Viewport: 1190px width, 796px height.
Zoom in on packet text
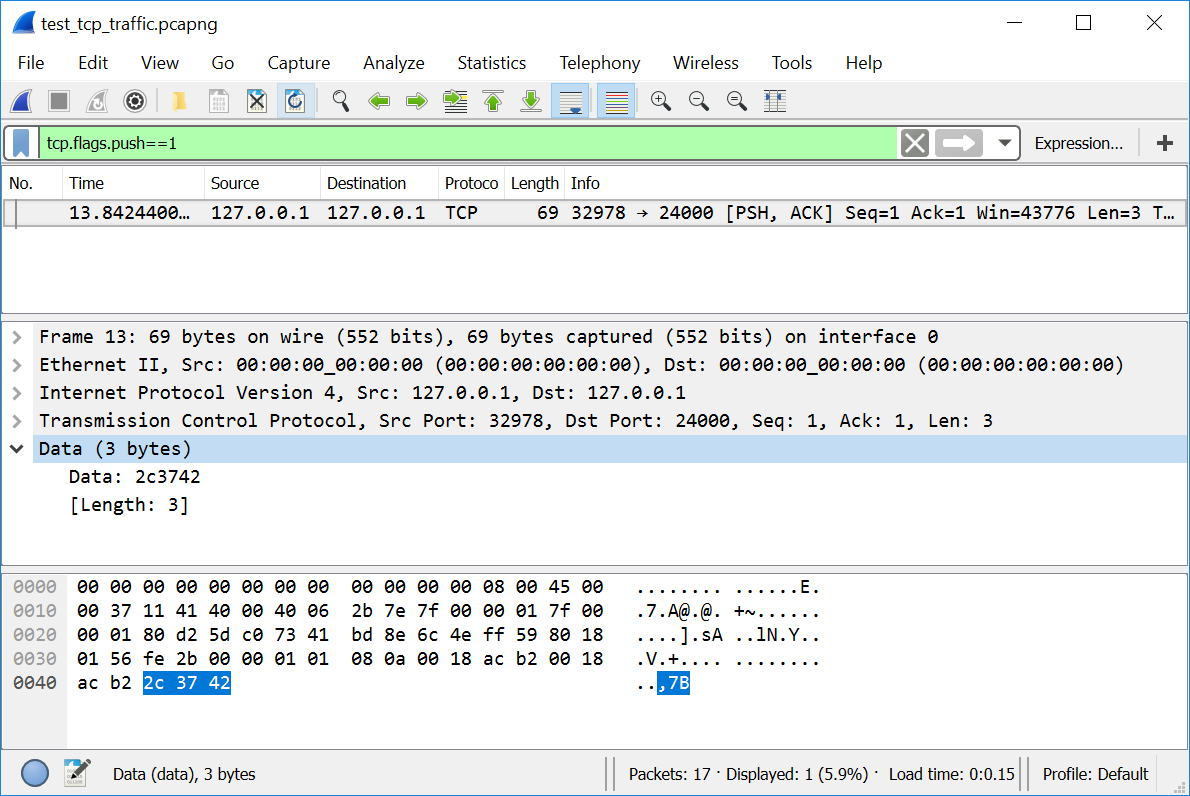[660, 101]
